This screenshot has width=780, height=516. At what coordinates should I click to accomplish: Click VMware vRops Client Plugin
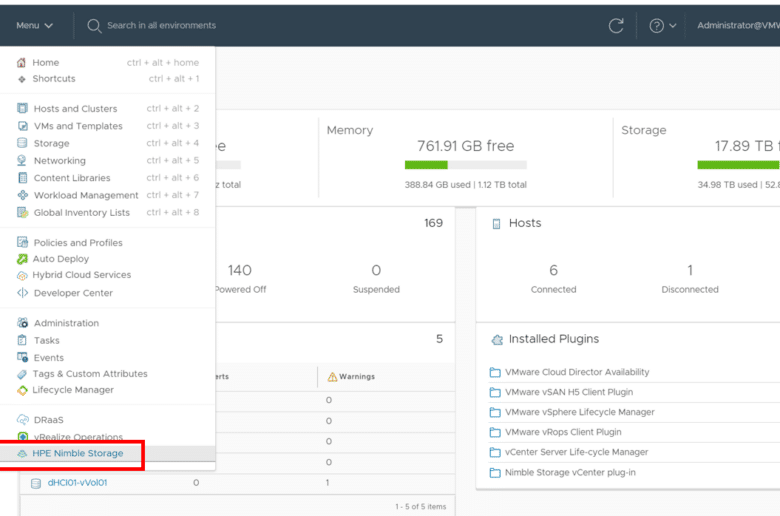563,432
